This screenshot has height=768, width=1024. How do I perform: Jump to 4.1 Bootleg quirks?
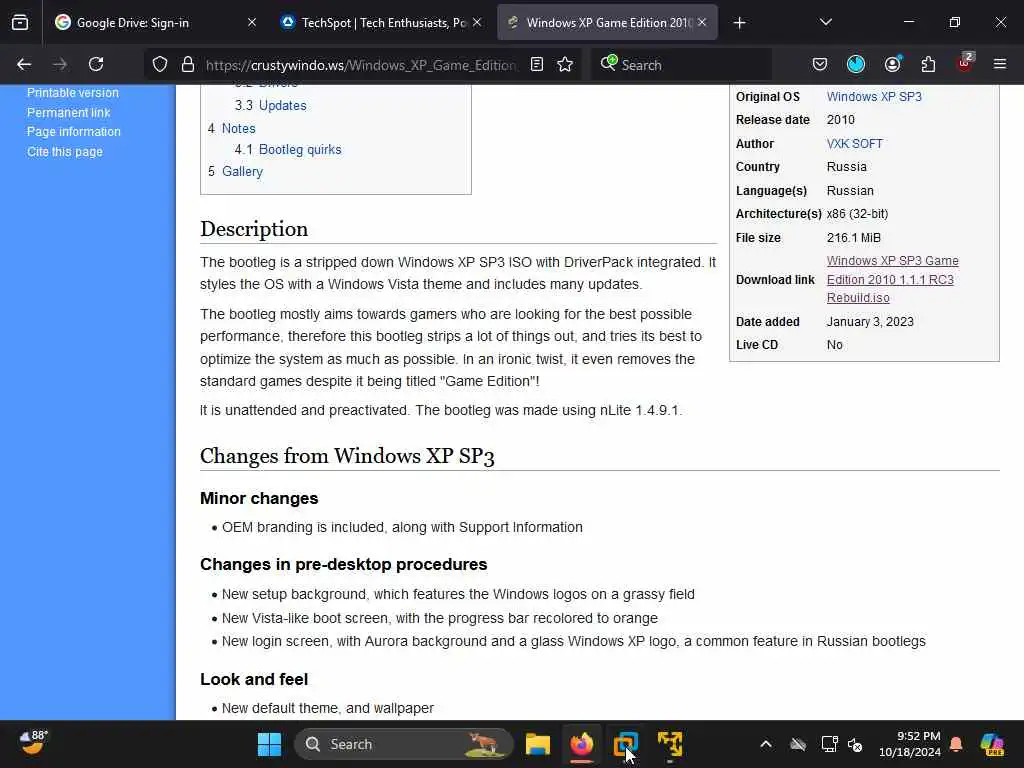pyautogui.click(x=288, y=150)
